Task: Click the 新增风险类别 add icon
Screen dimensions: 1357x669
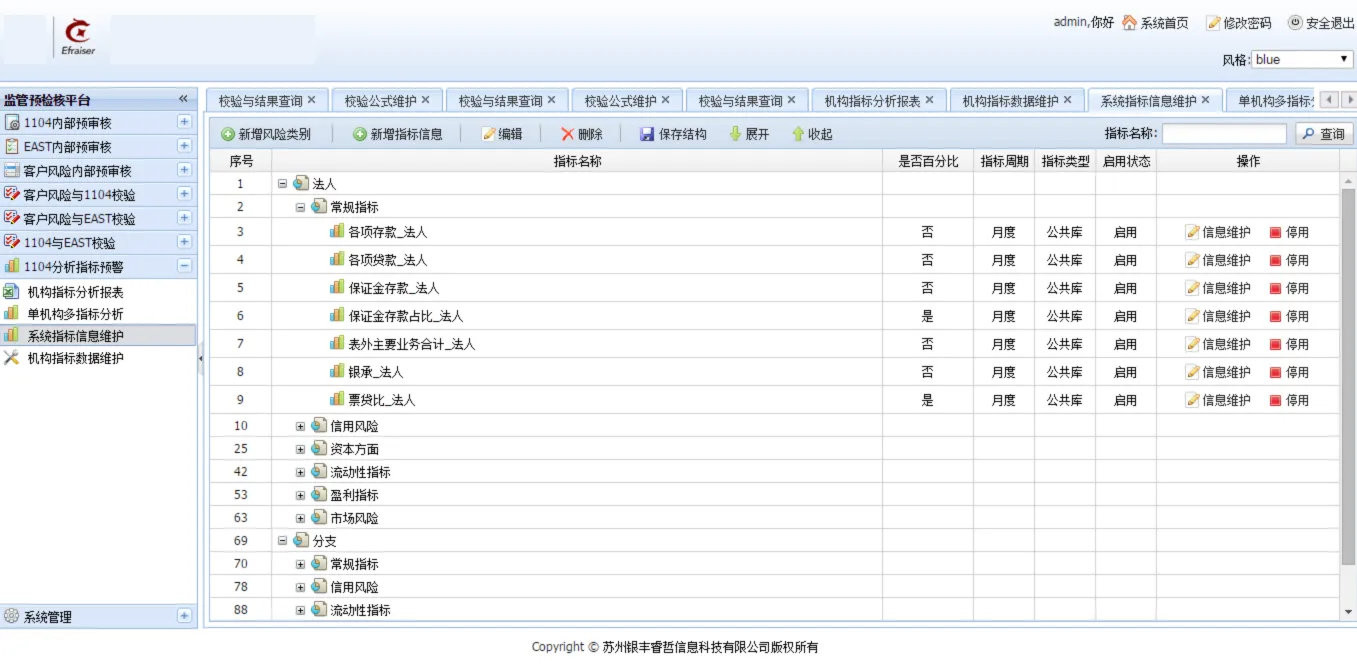Action: point(228,134)
